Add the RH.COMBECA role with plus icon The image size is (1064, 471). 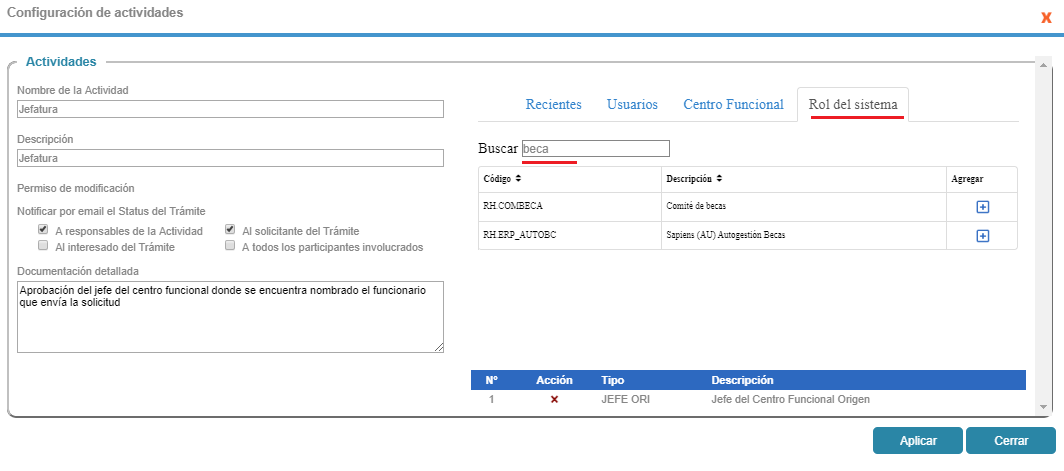(982, 207)
